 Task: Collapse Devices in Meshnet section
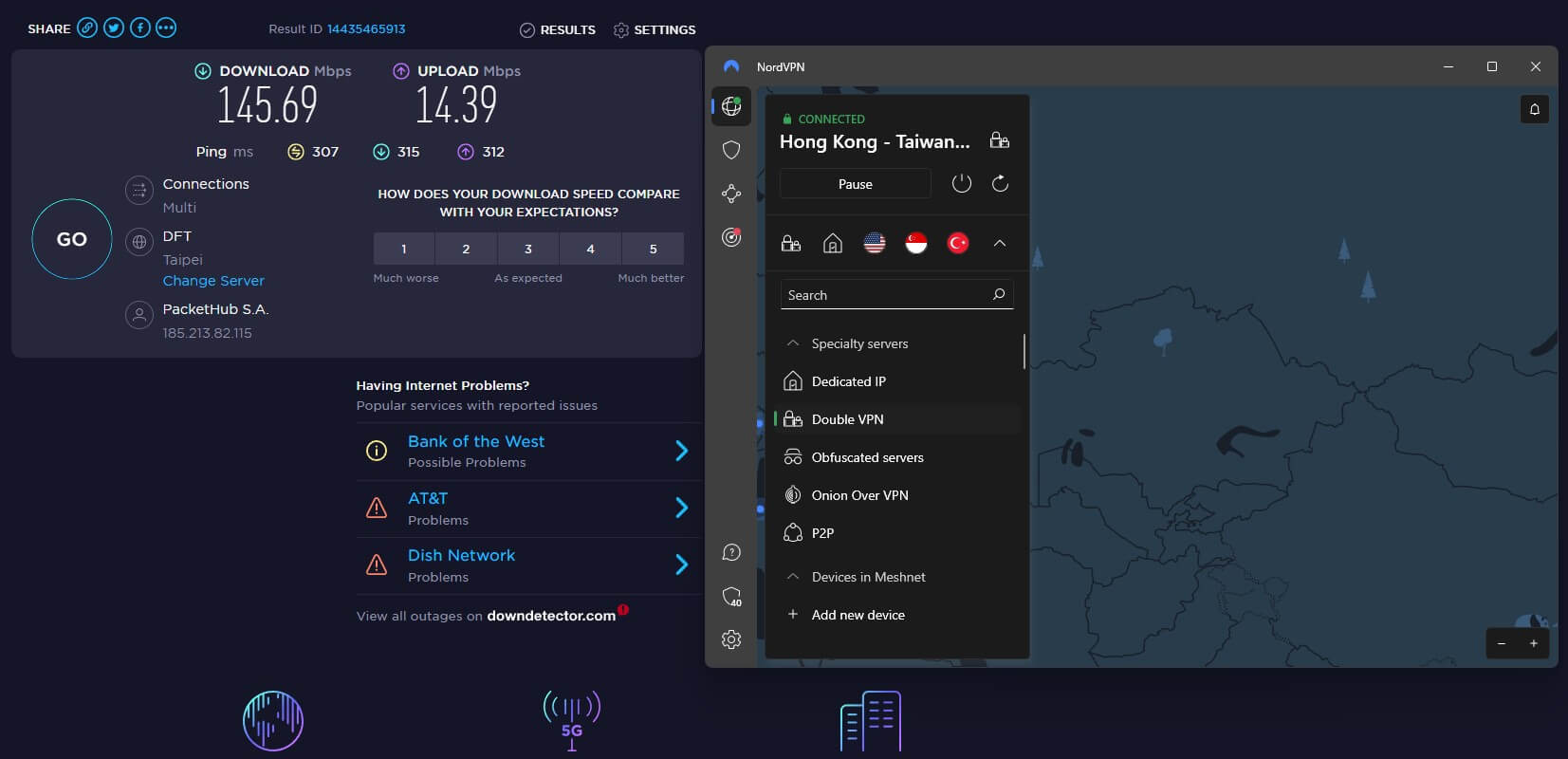click(x=793, y=577)
